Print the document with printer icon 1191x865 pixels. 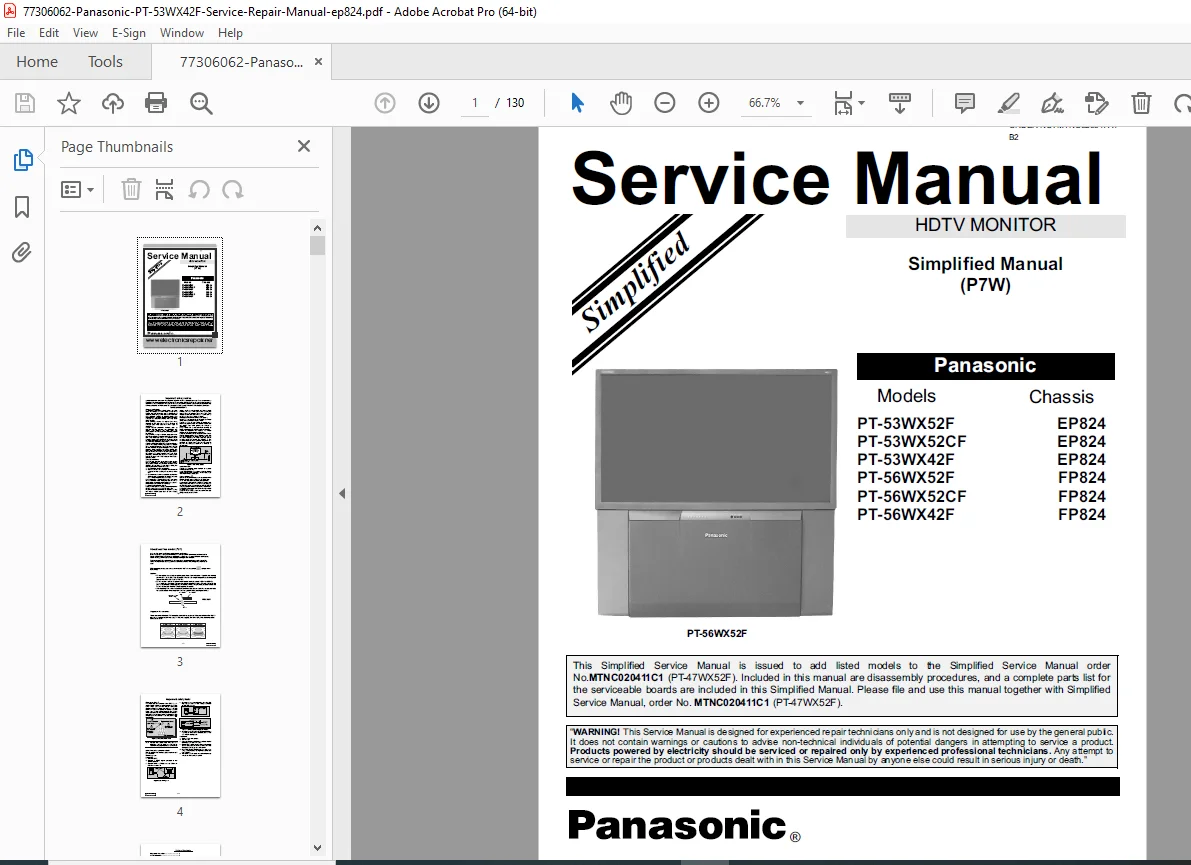(x=156, y=103)
